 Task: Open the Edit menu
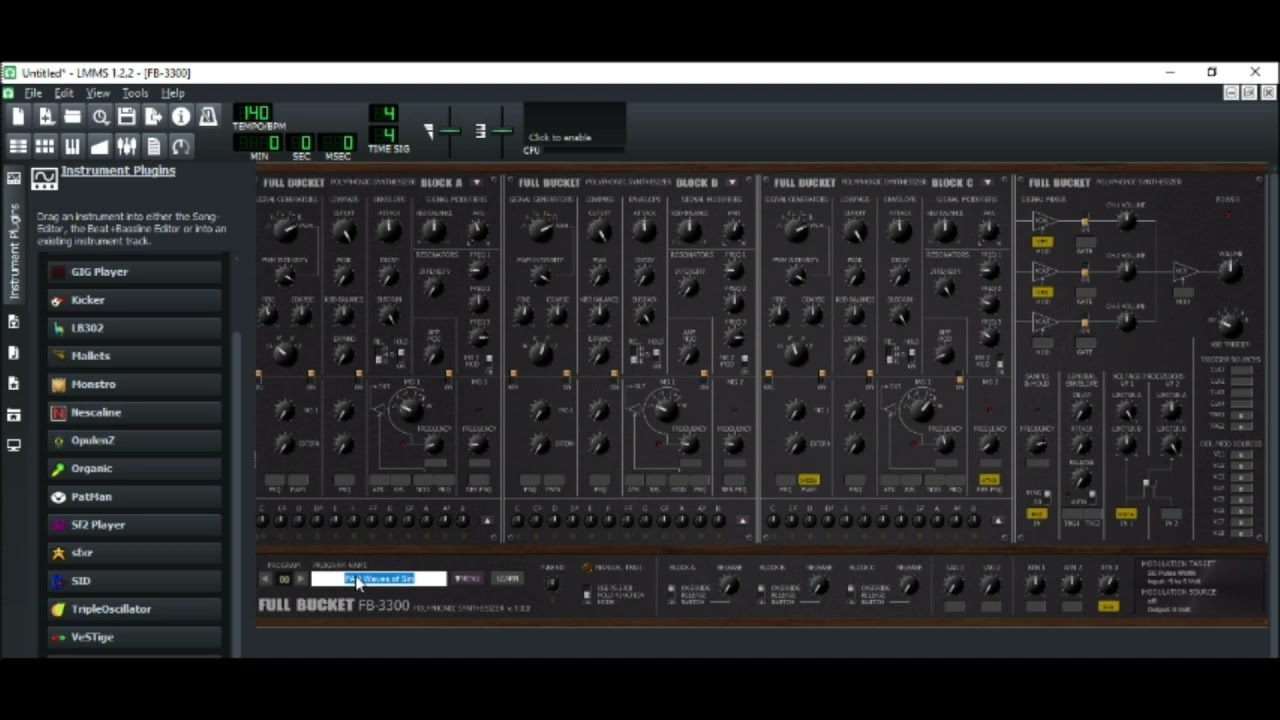[x=64, y=93]
